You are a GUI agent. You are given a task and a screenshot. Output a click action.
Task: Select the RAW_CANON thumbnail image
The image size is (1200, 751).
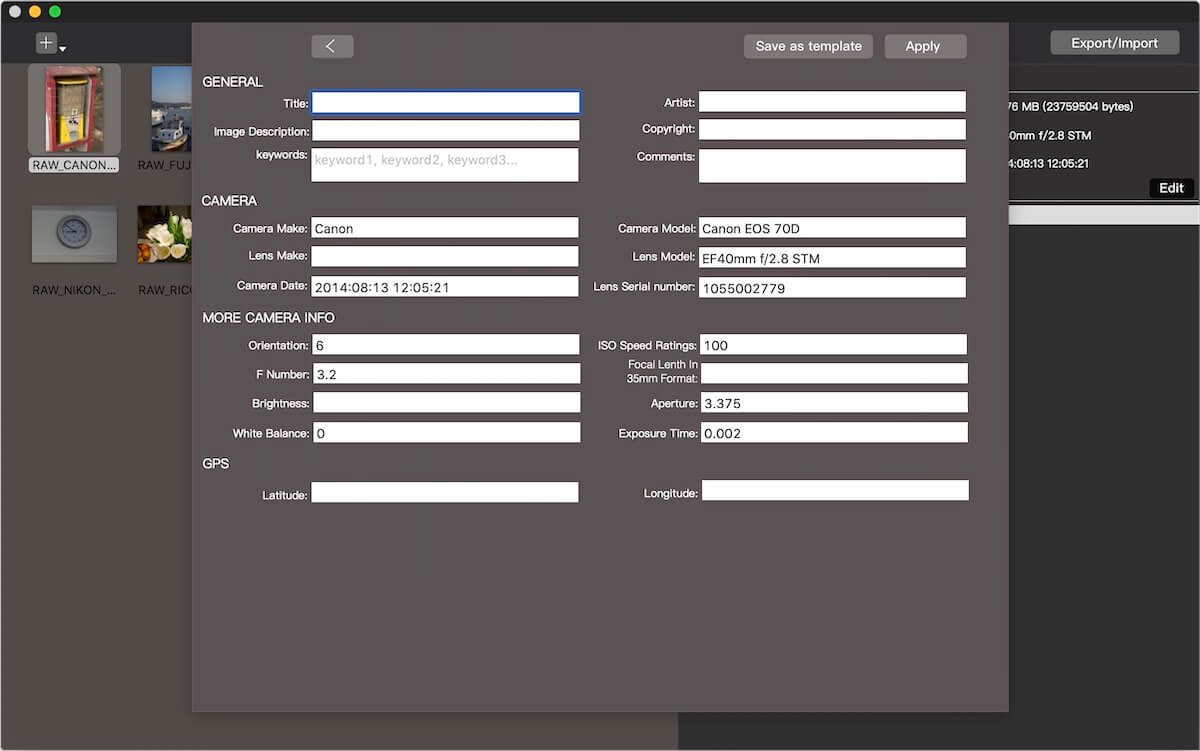(x=74, y=109)
